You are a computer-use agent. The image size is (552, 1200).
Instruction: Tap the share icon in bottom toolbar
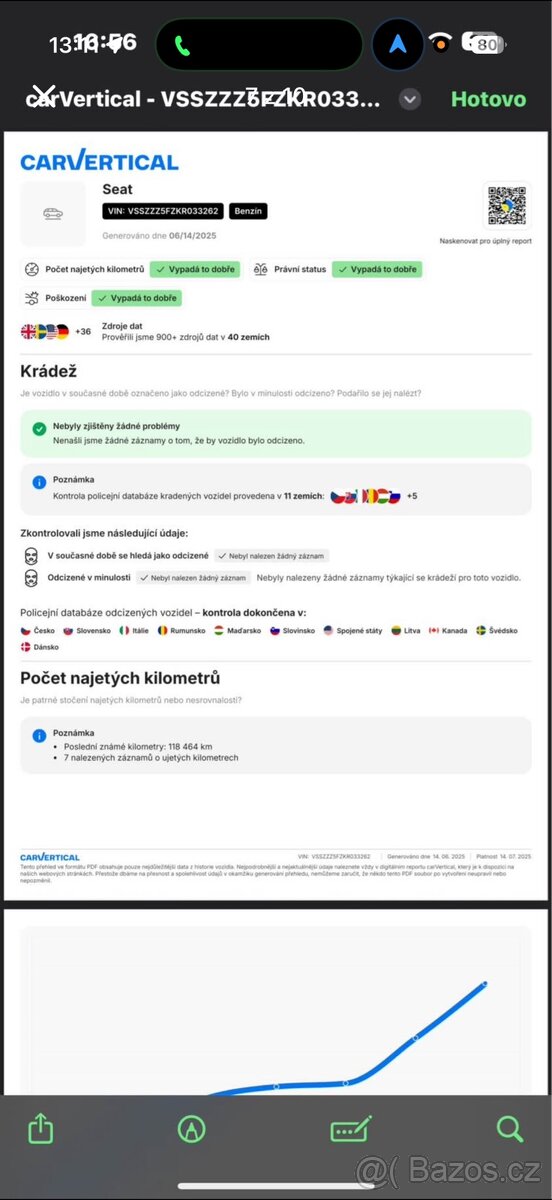(40, 1129)
